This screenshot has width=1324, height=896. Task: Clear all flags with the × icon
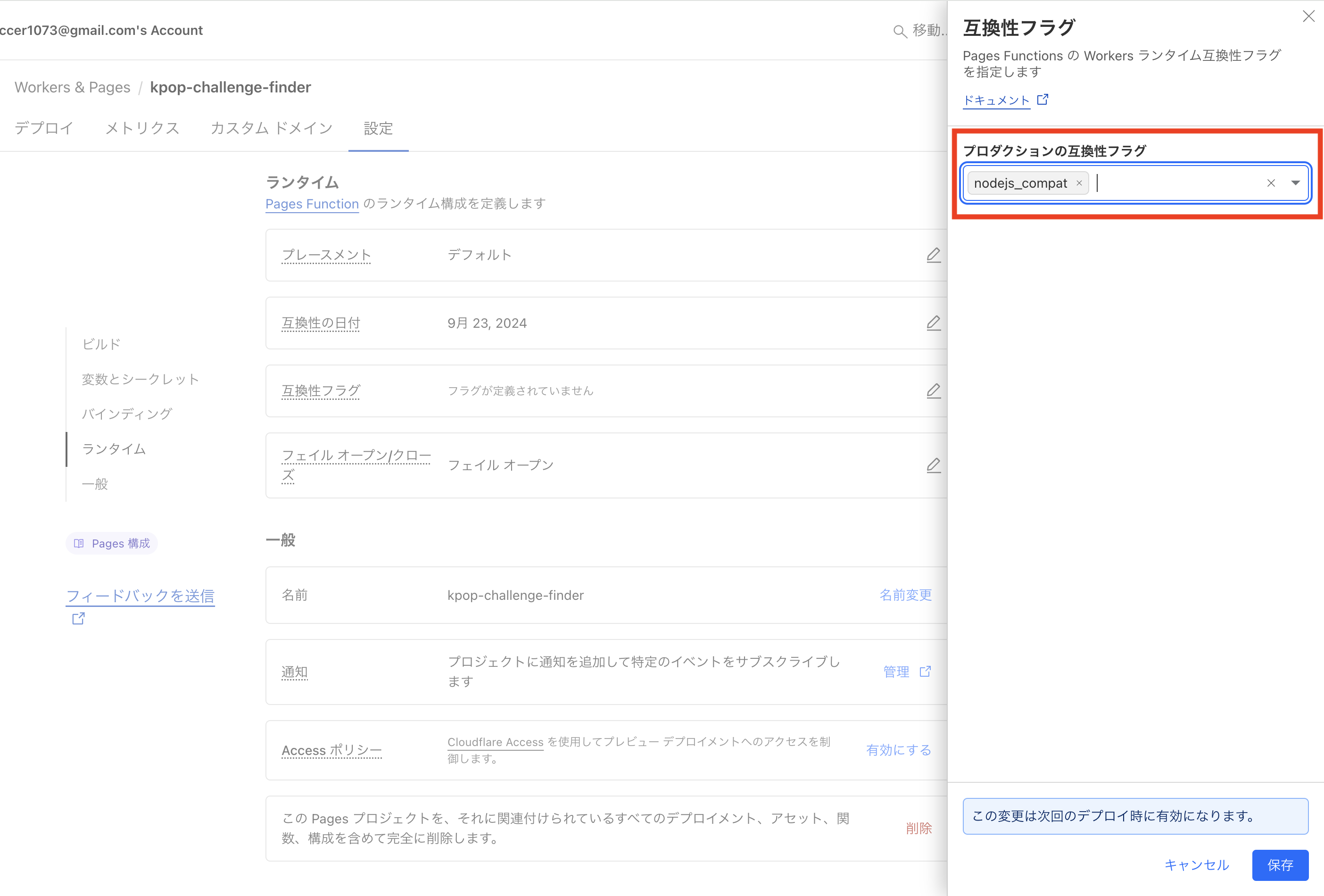pyautogui.click(x=1272, y=183)
